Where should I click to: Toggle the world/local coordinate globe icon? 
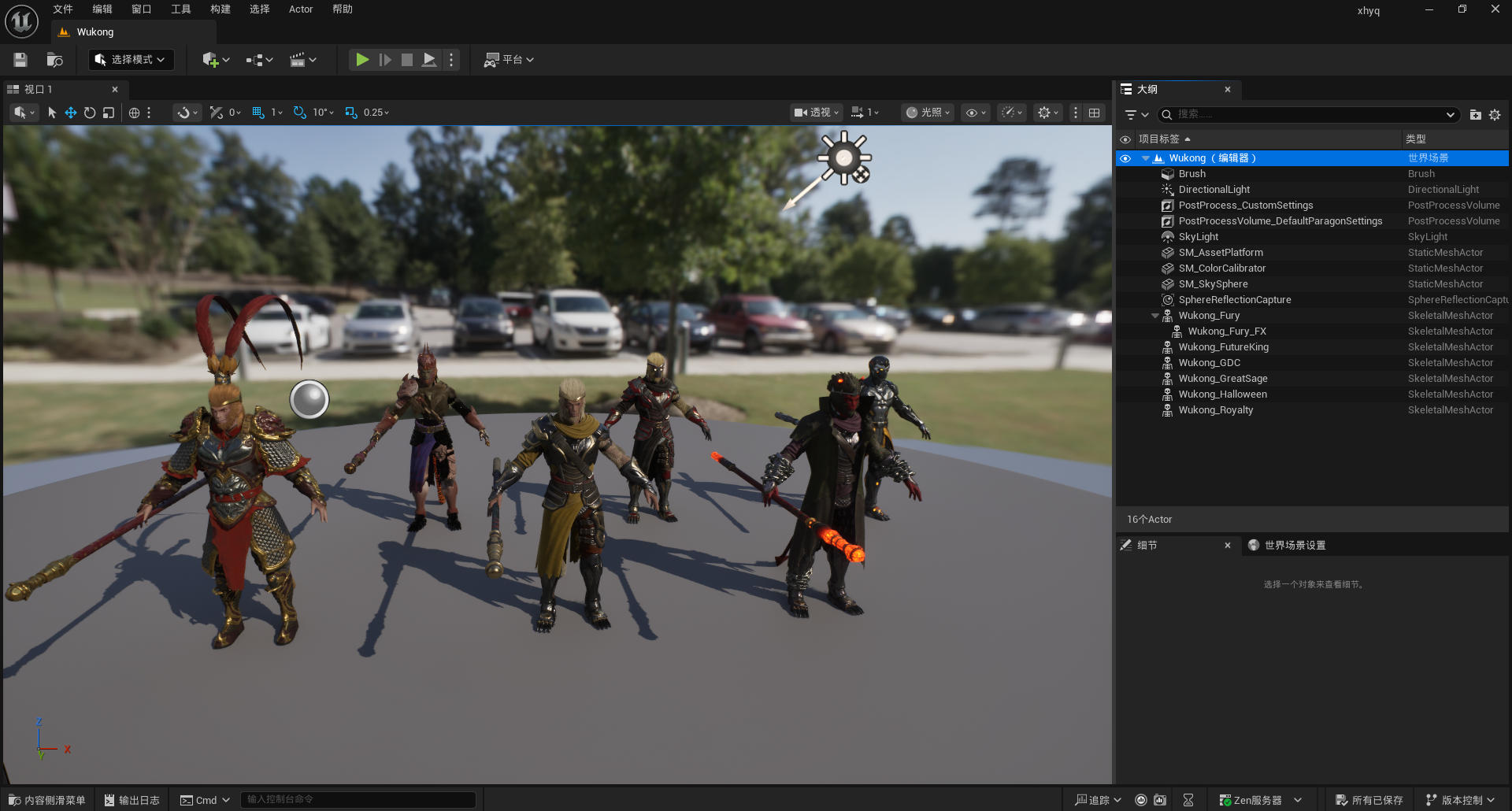[135, 113]
